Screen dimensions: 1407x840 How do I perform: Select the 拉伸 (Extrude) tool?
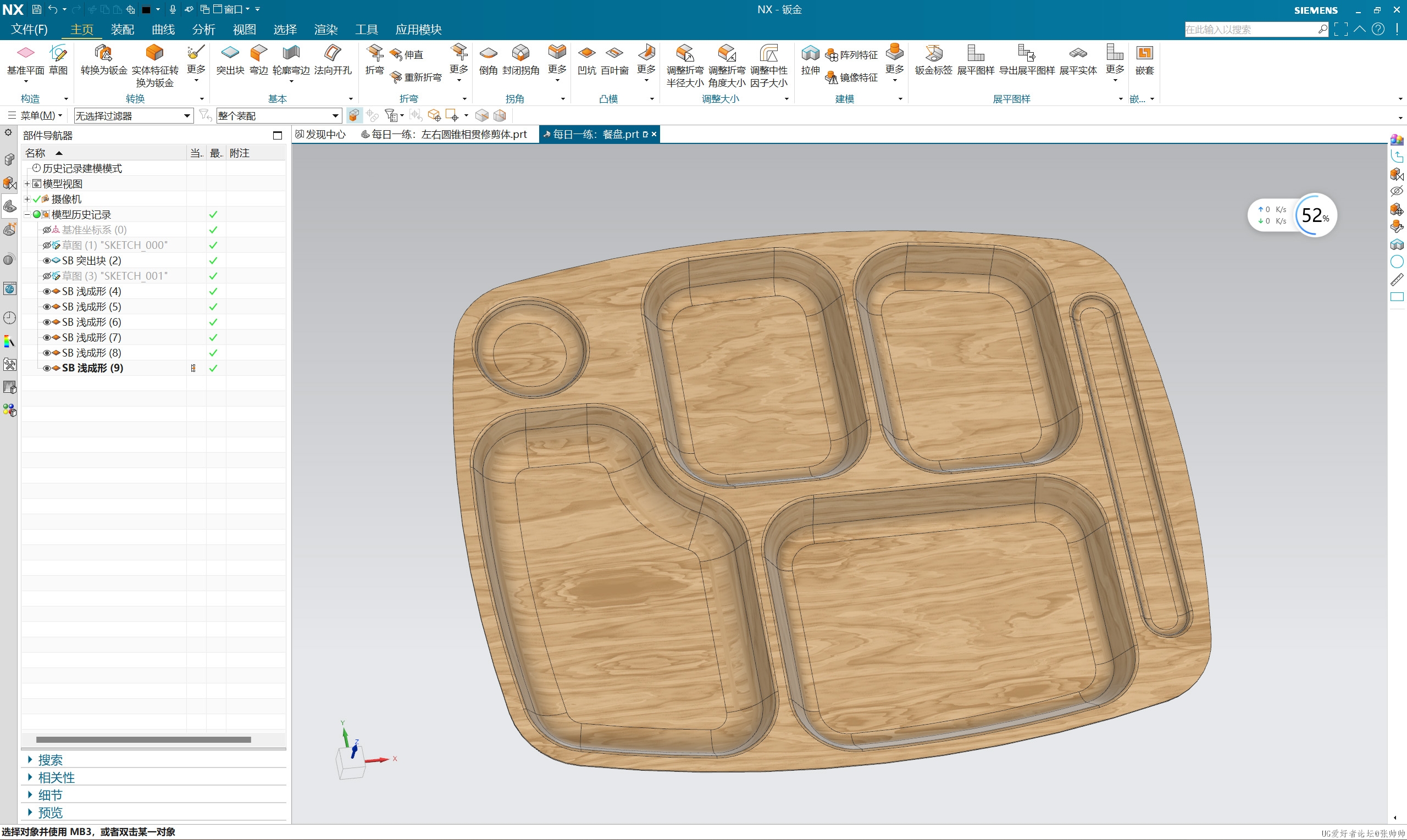point(810,60)
